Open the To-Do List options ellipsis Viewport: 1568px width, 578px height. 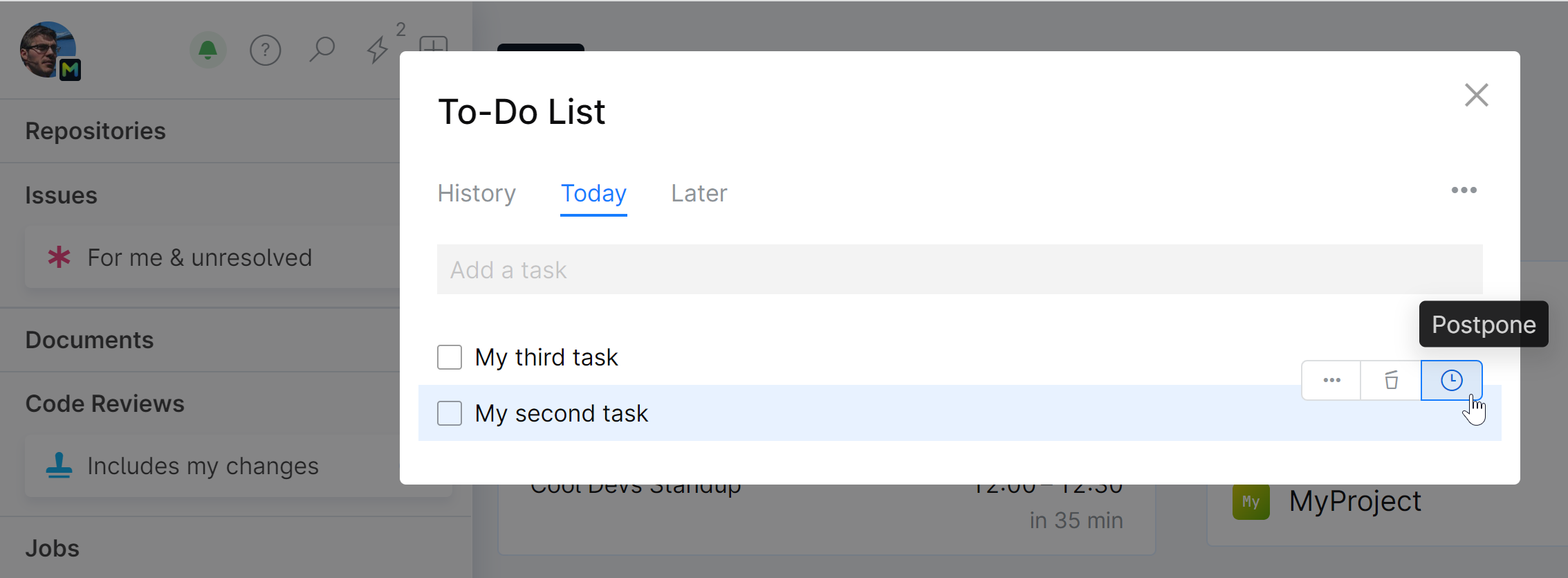(x=1464, y=190)
